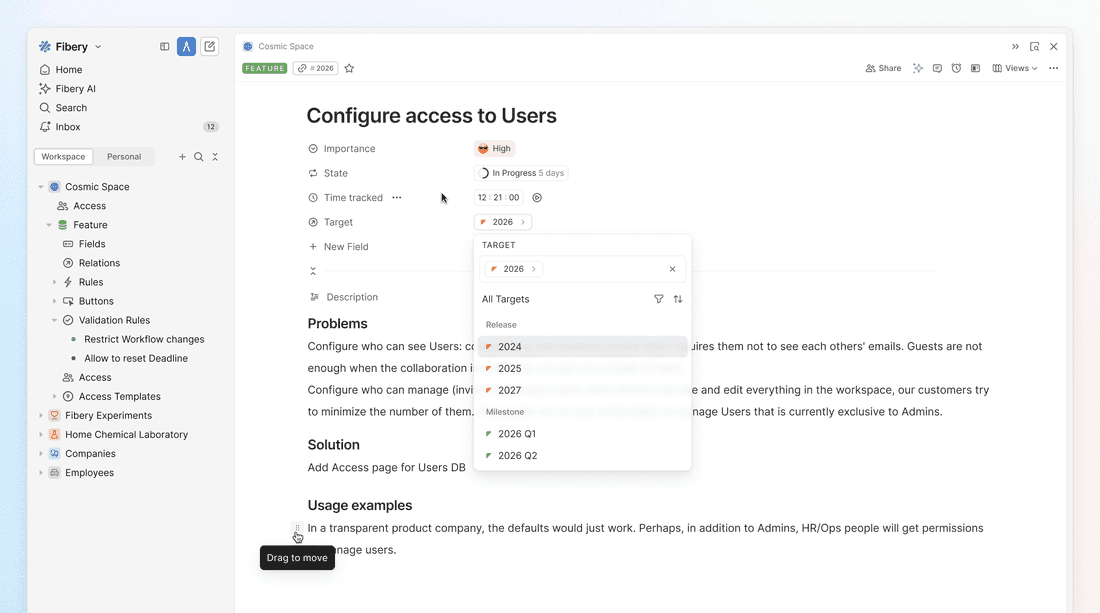Select the 2026 Q1 milestone option

[516, 434]
